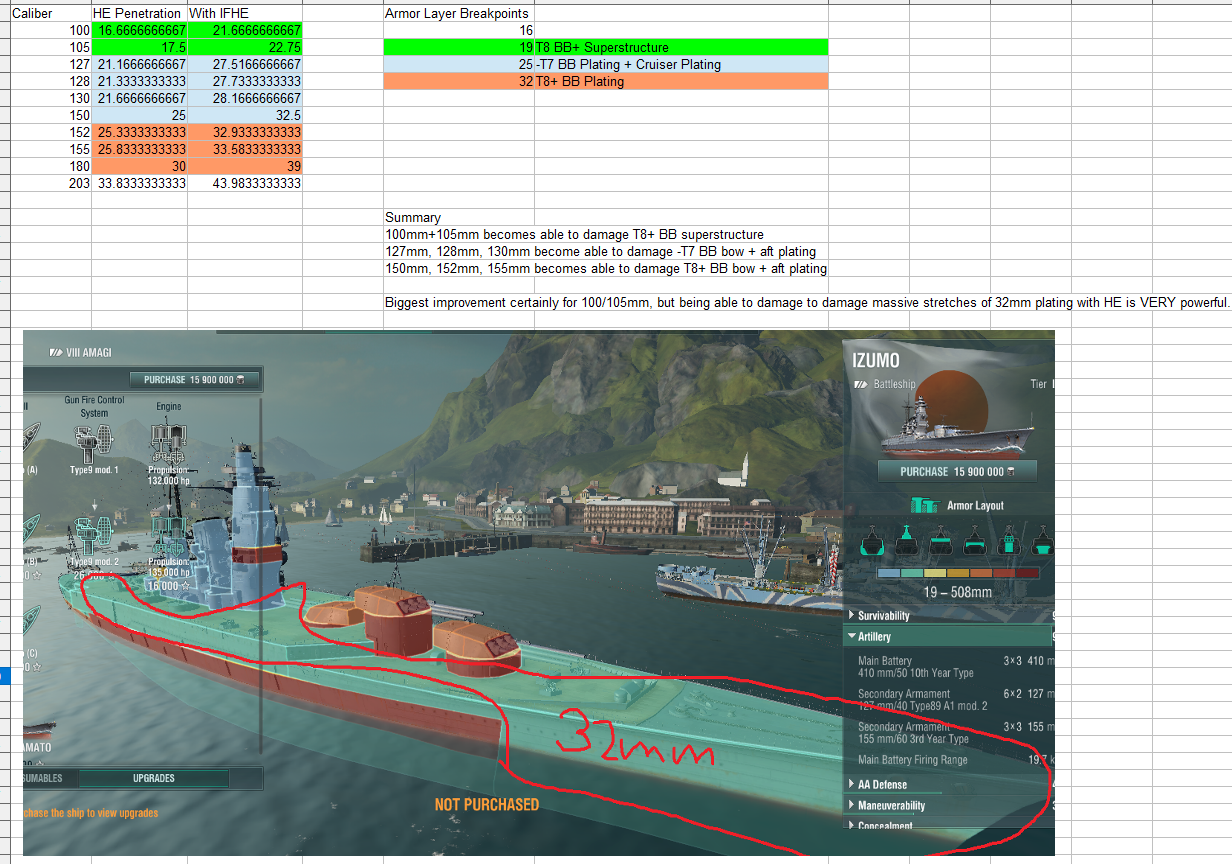This screenshot has width=1232, height=864.
Task: Switch to the Upgrades tab
Action: pos(154,778)
